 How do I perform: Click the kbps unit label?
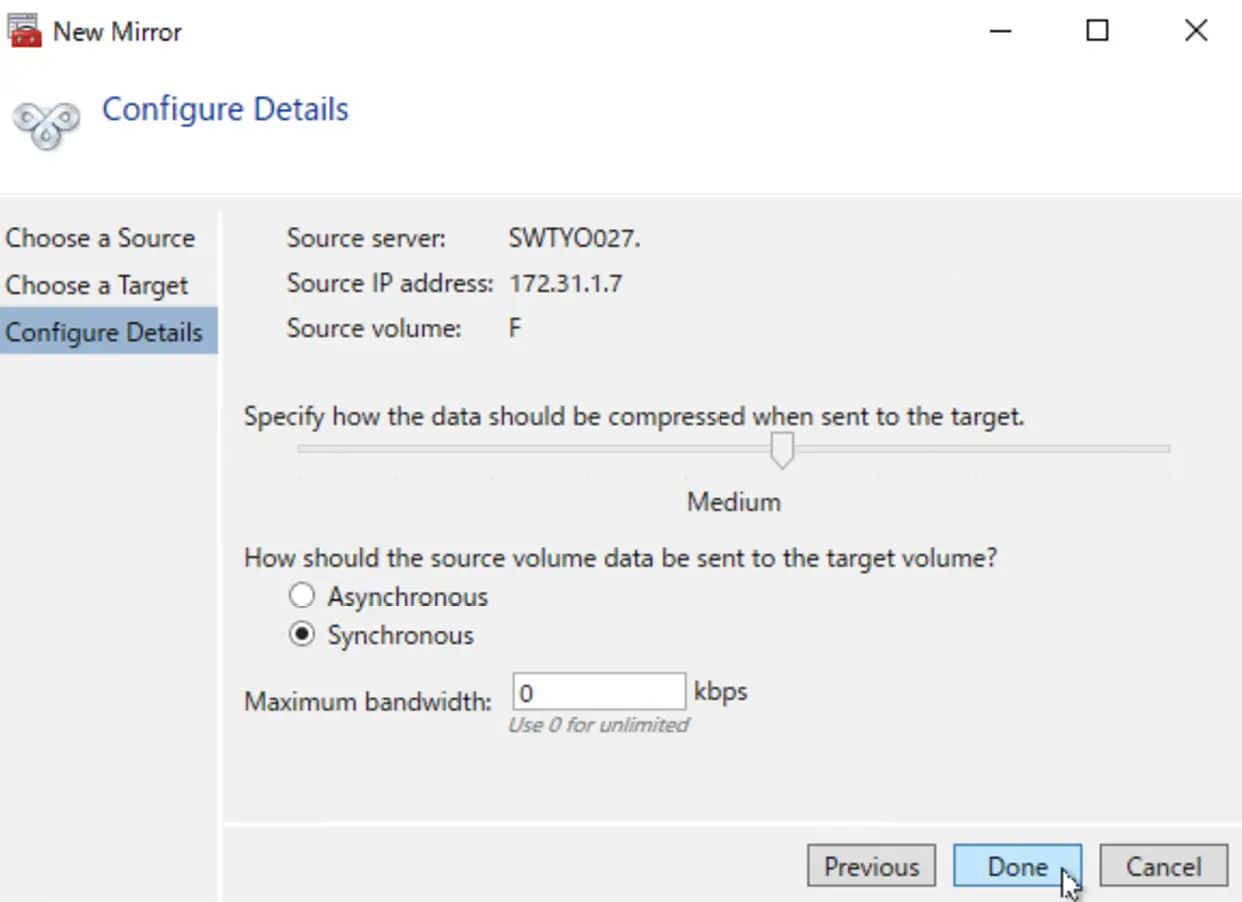(x=721, y=691)
